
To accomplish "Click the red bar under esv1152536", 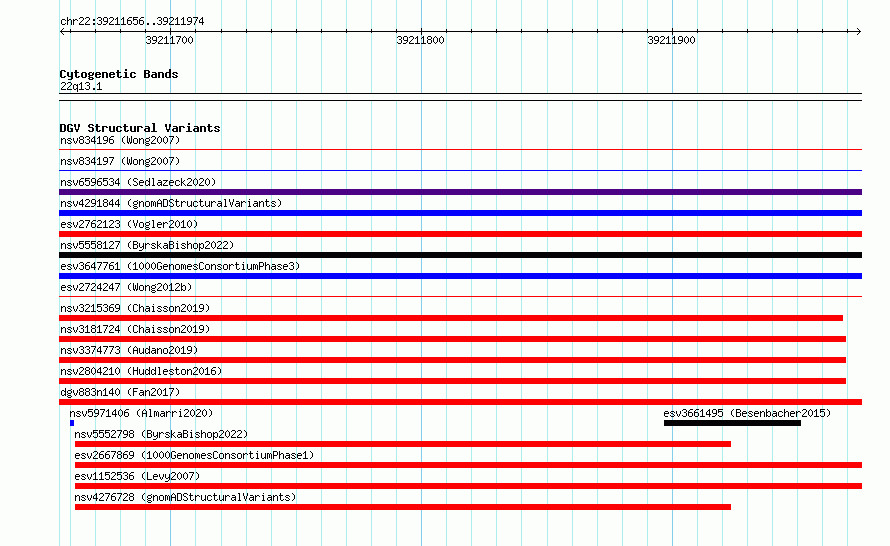I will [x=468, y=486].
